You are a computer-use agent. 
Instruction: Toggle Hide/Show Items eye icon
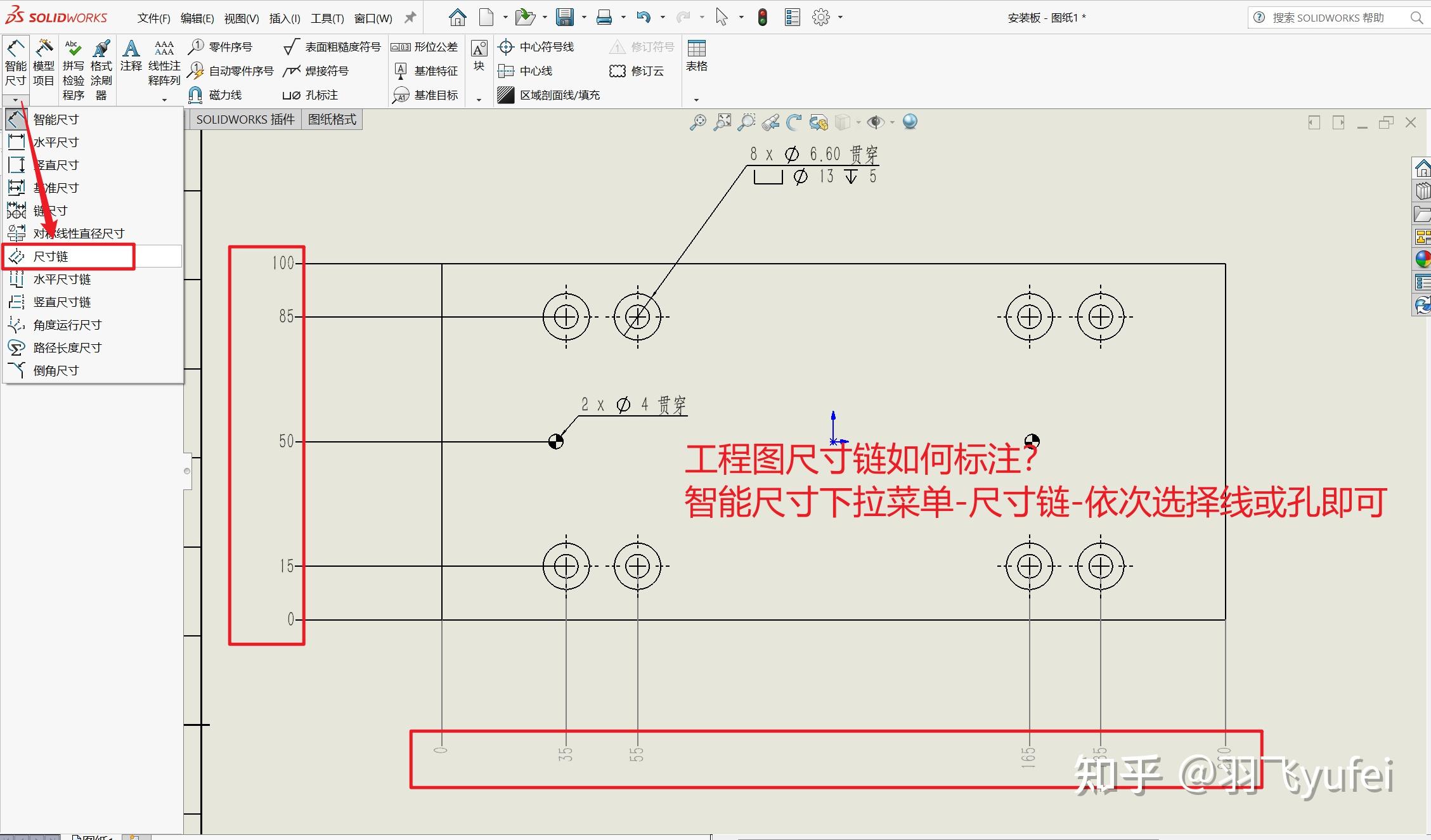[876, 122]
